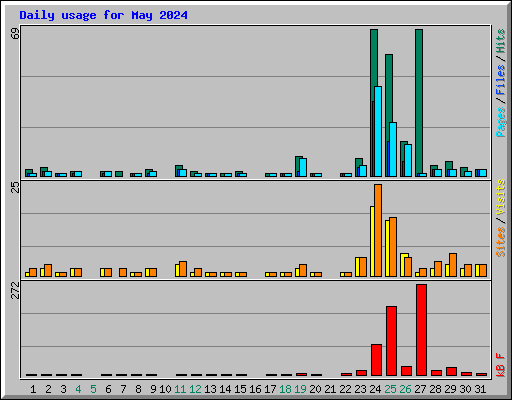The image size is (512, 400).
Task: Click the 'Files' legend label
Action: coord(501,80)
